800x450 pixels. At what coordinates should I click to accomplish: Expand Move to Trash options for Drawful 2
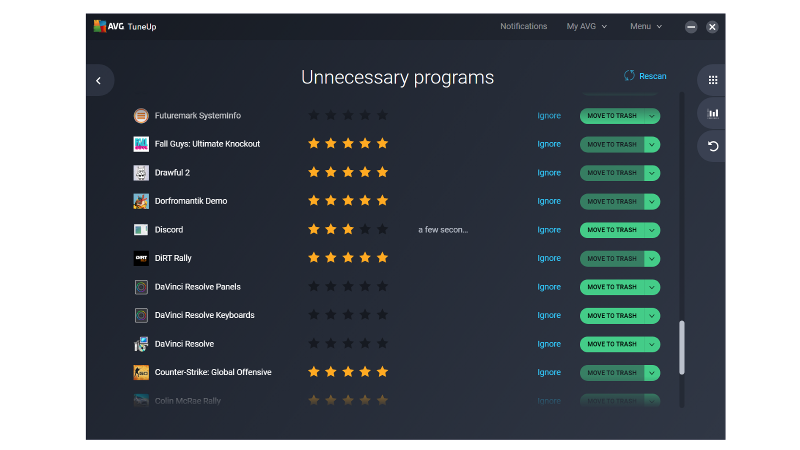tap(652, 173)
